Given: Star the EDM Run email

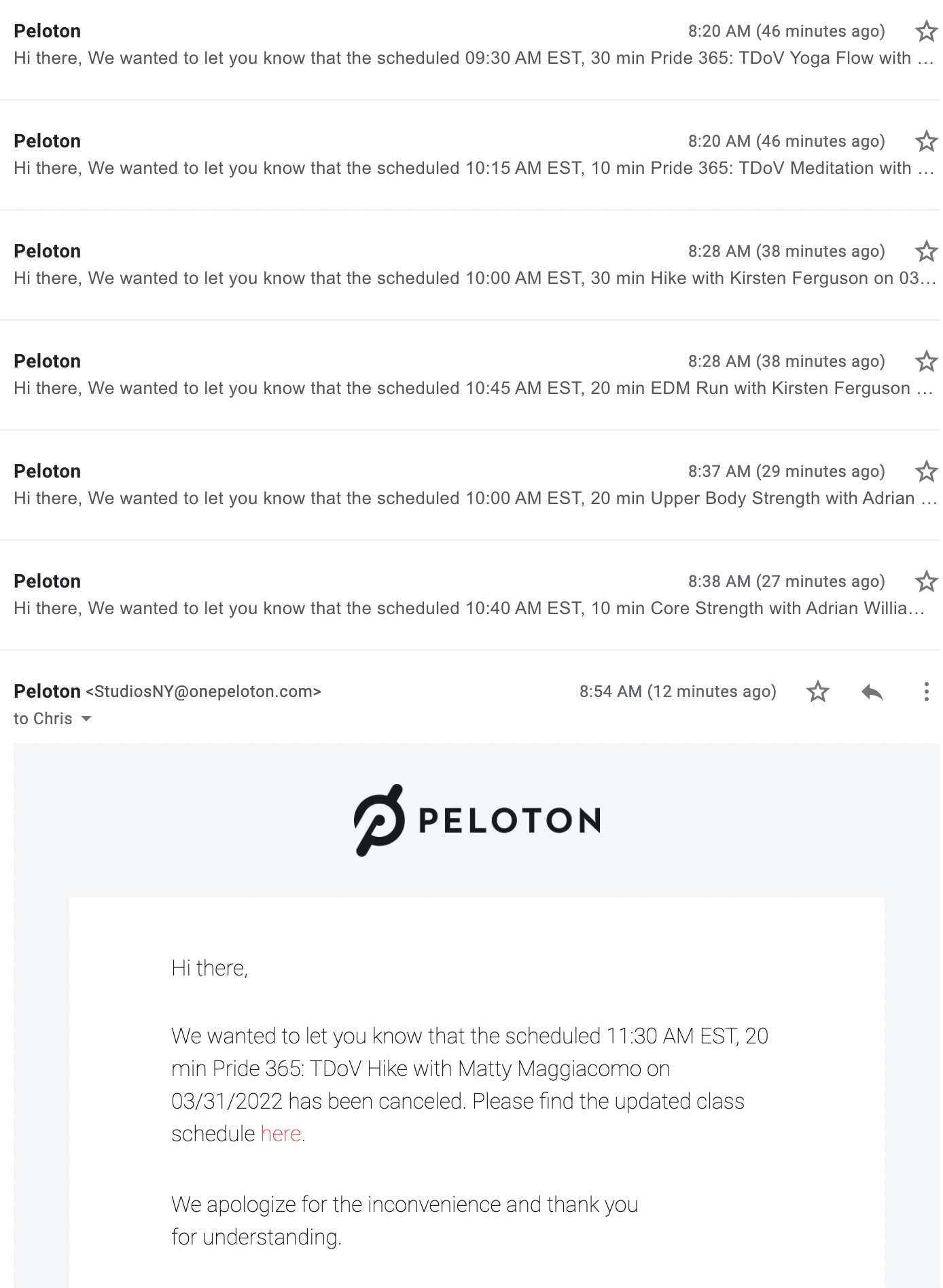Looking at the screenshot, I should point(926,361).
